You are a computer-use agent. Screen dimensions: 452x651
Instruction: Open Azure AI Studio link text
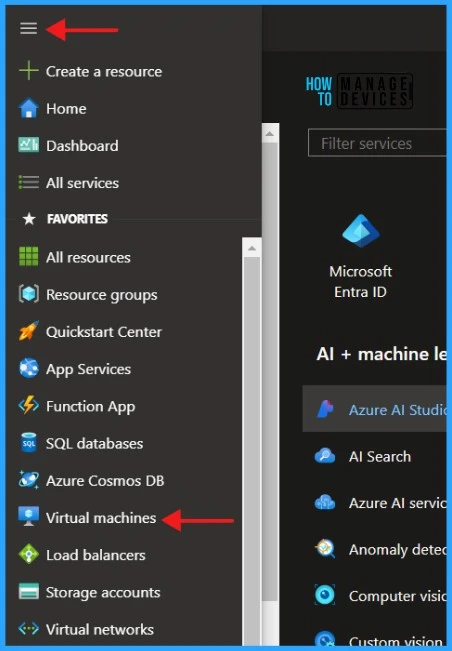click(397, 410)
